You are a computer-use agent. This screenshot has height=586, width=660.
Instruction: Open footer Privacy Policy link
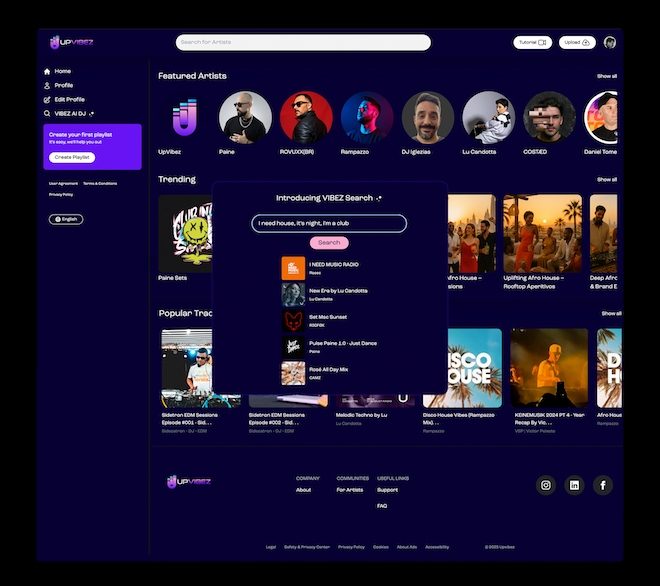tap(351, 547)
